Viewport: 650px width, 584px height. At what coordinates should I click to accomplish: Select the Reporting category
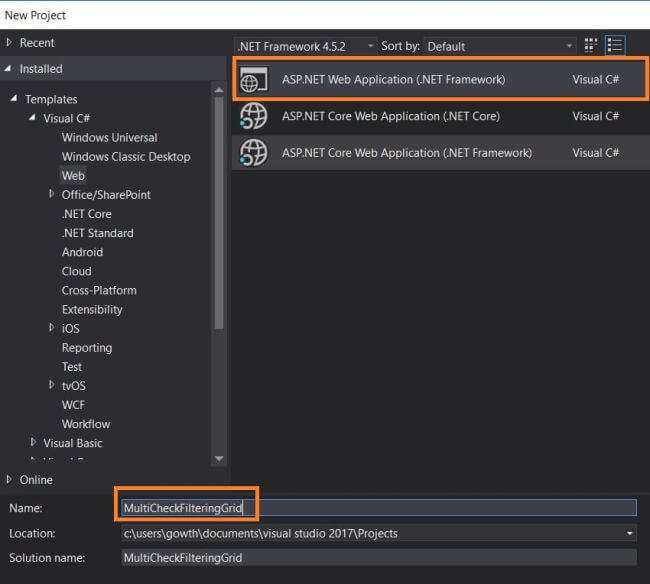click(87, 348)
